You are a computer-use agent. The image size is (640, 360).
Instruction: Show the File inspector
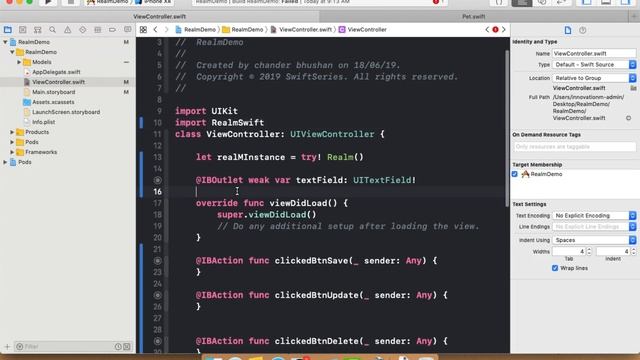point(568,30)
